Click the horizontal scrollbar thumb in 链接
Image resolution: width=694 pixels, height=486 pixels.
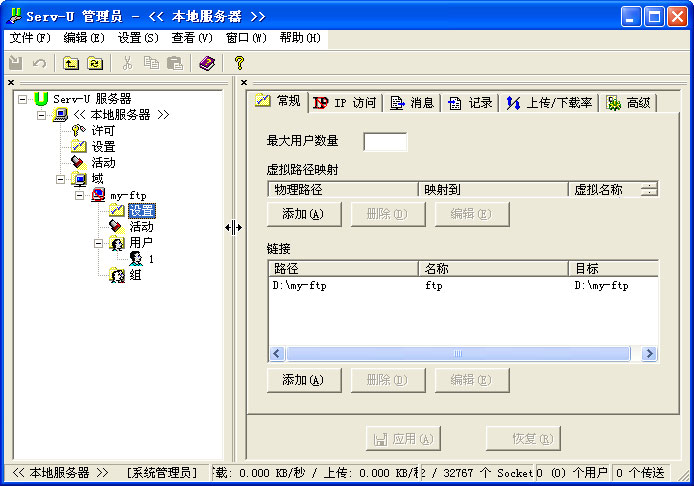coord(458,353)
